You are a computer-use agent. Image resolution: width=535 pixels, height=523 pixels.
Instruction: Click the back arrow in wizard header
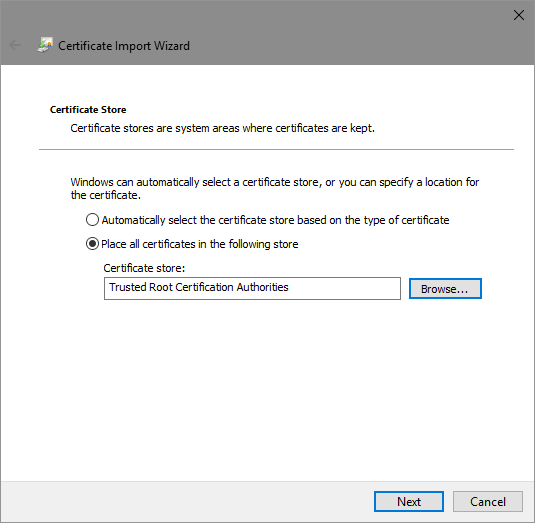pos(15,45)
